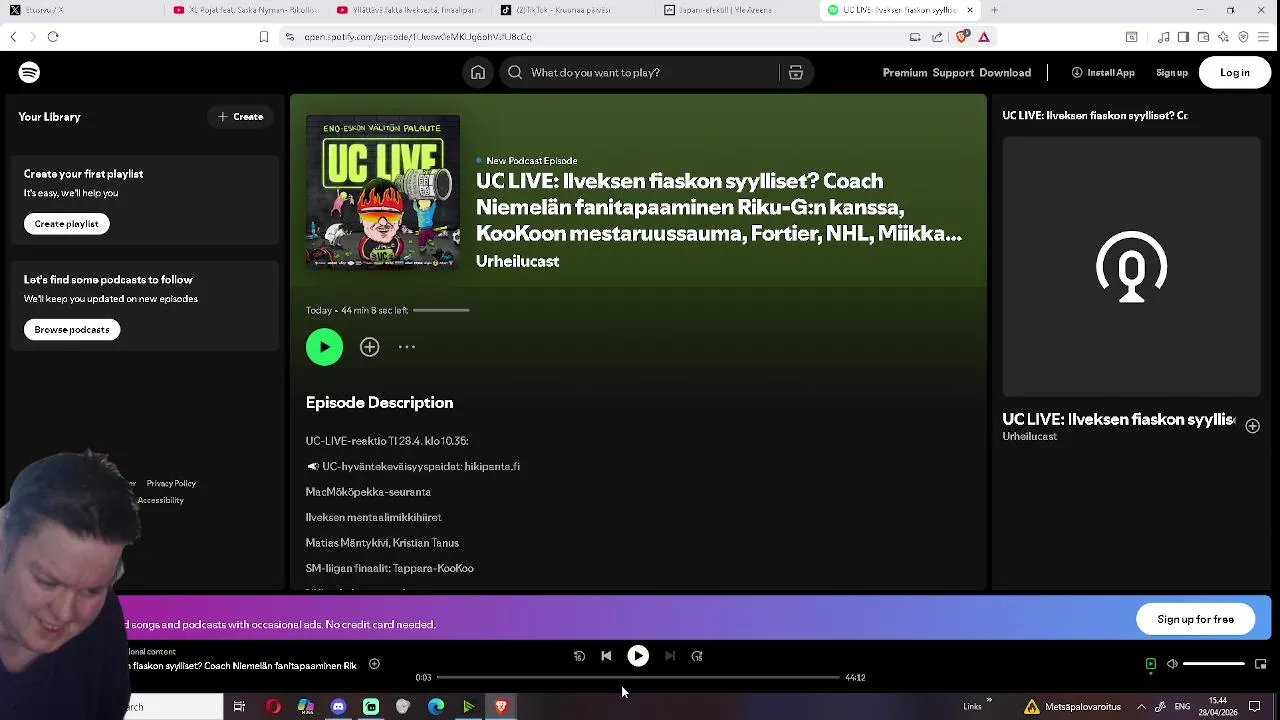Screen dimensions: 1280x720
Task: Share this page icon in address bar
Action: tap(937, 37)
